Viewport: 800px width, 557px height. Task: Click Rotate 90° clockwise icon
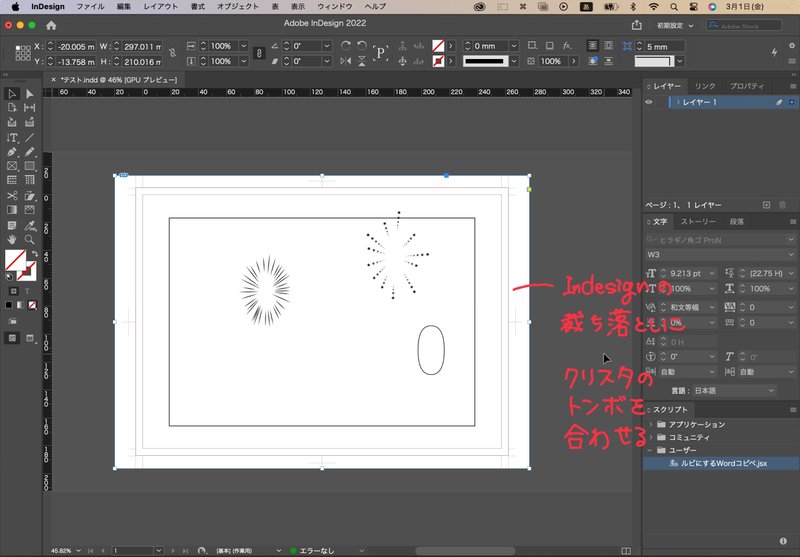[x=345, y=46]
